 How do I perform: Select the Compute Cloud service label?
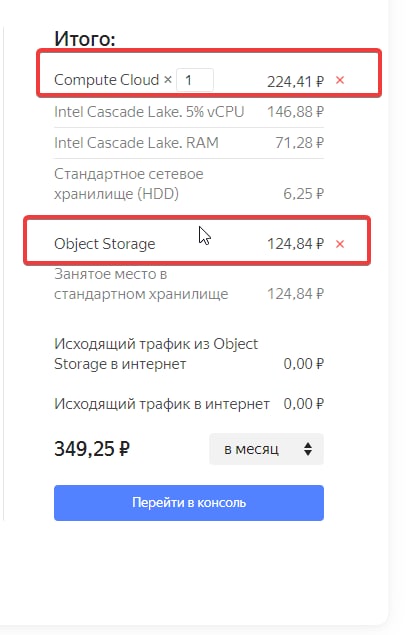pos(107,80)
